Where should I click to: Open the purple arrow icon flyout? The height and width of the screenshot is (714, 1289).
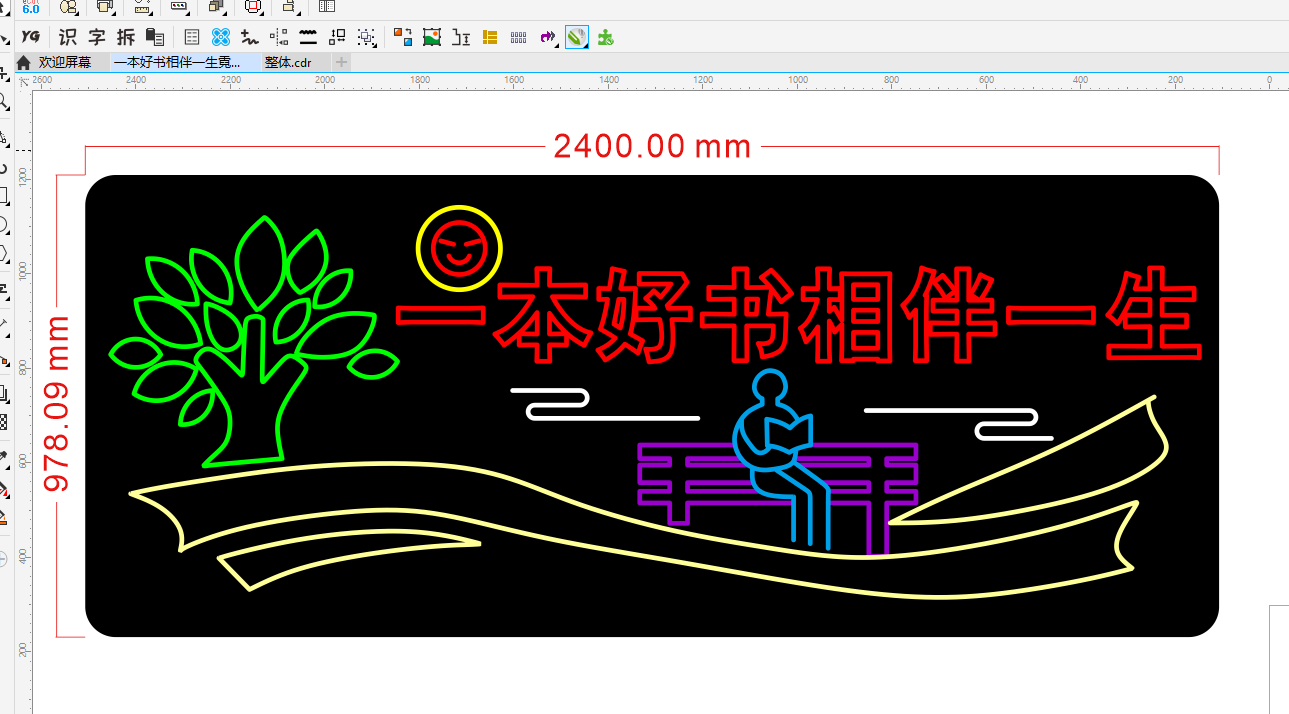tap(547, 37)
